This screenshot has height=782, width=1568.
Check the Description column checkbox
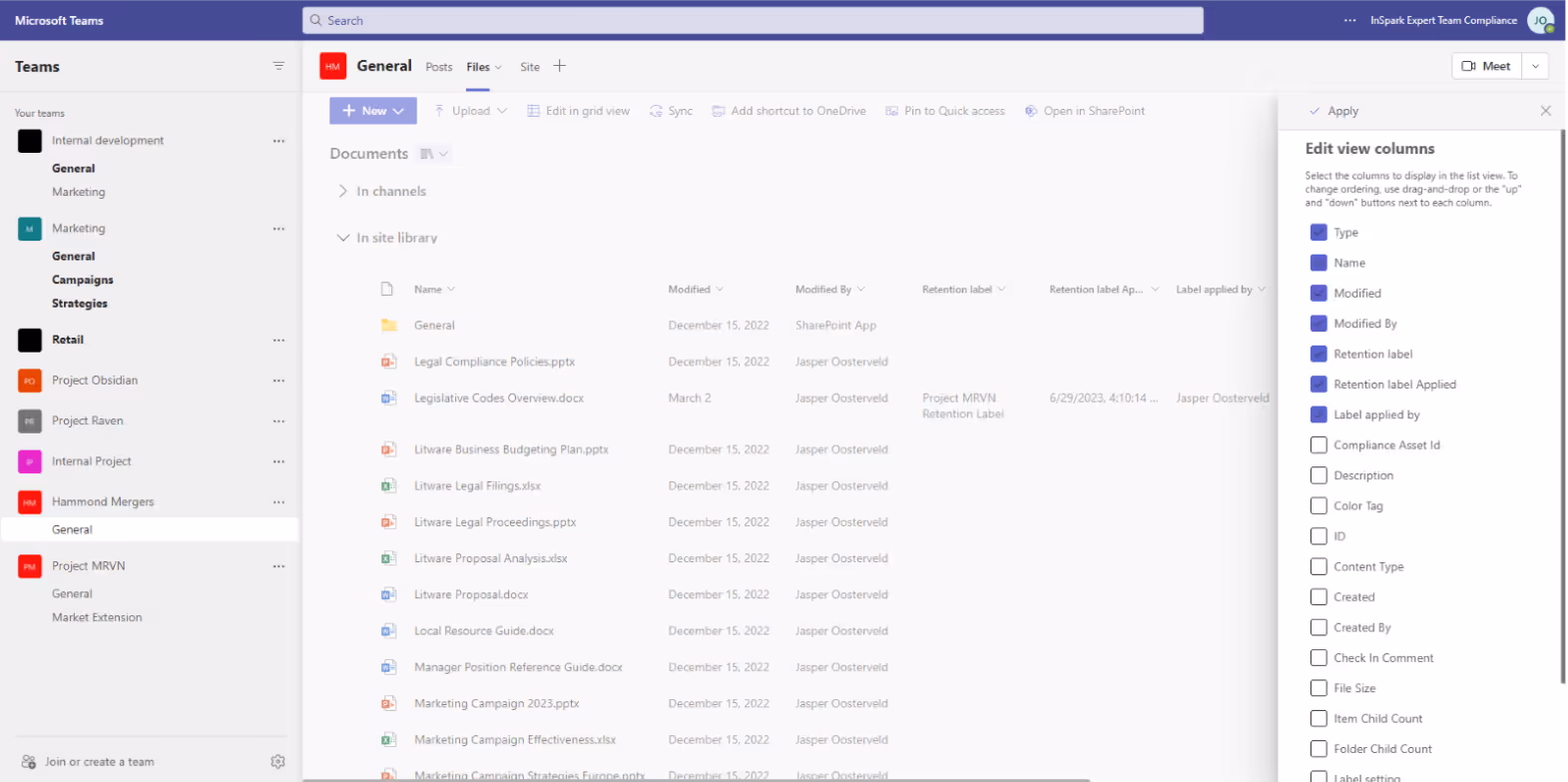(1318, 475)
